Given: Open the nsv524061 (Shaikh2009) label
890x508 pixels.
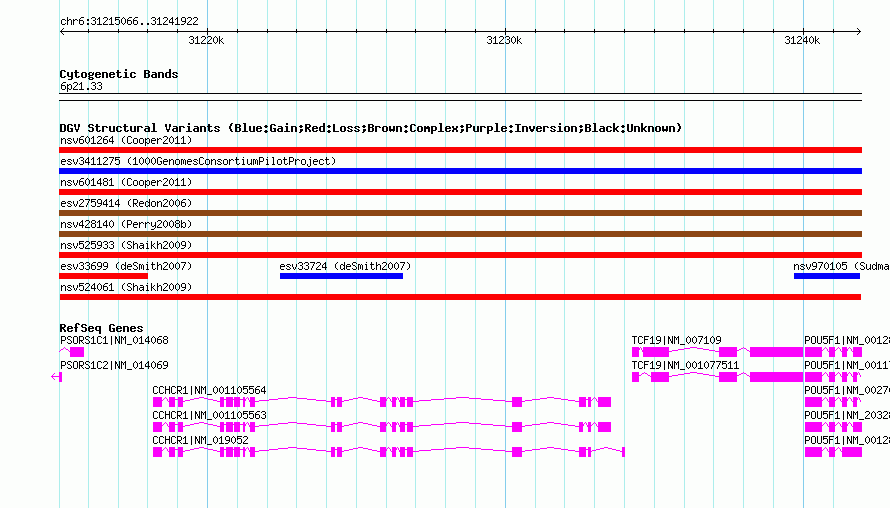Looking at the screenshot, I should coord(126,287).
